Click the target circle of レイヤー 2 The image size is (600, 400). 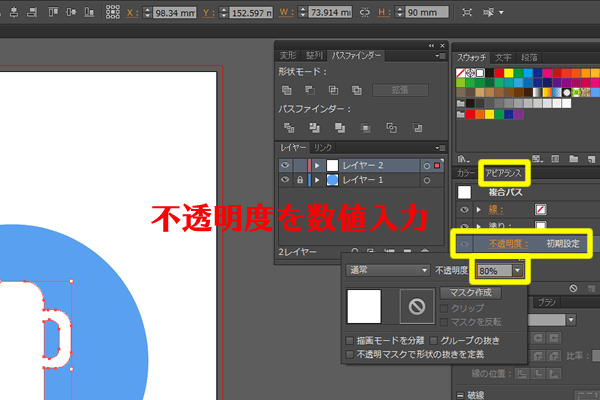427,166
